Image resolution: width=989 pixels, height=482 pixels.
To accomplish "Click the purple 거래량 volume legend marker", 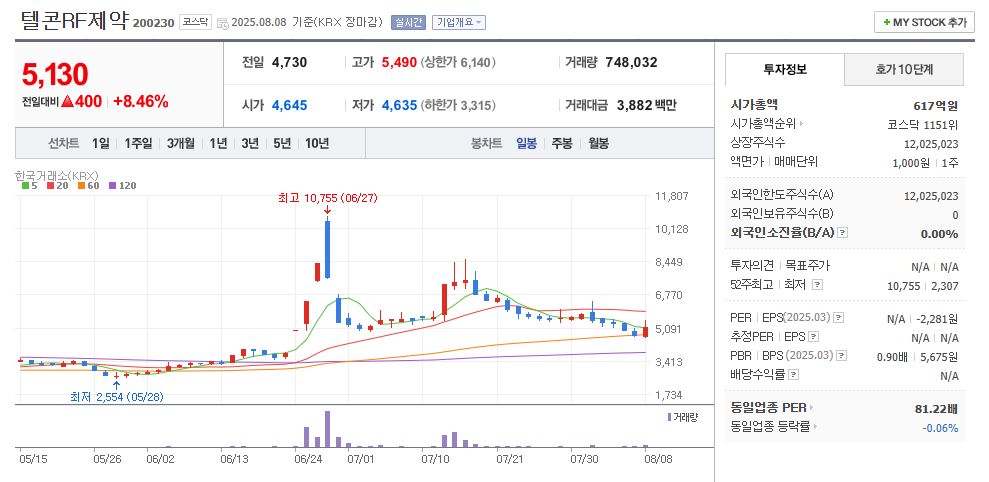I will pos(669,417).
